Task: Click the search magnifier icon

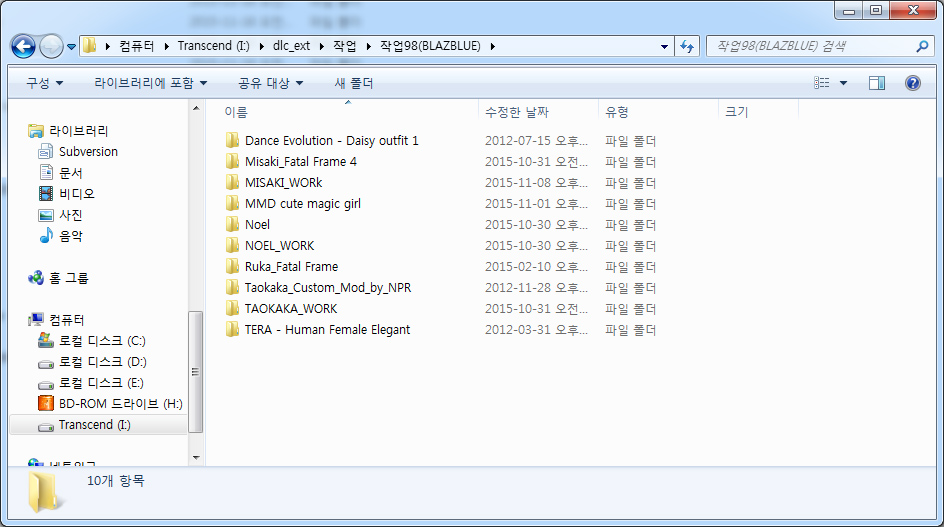Action: click(x=922, y=46)
